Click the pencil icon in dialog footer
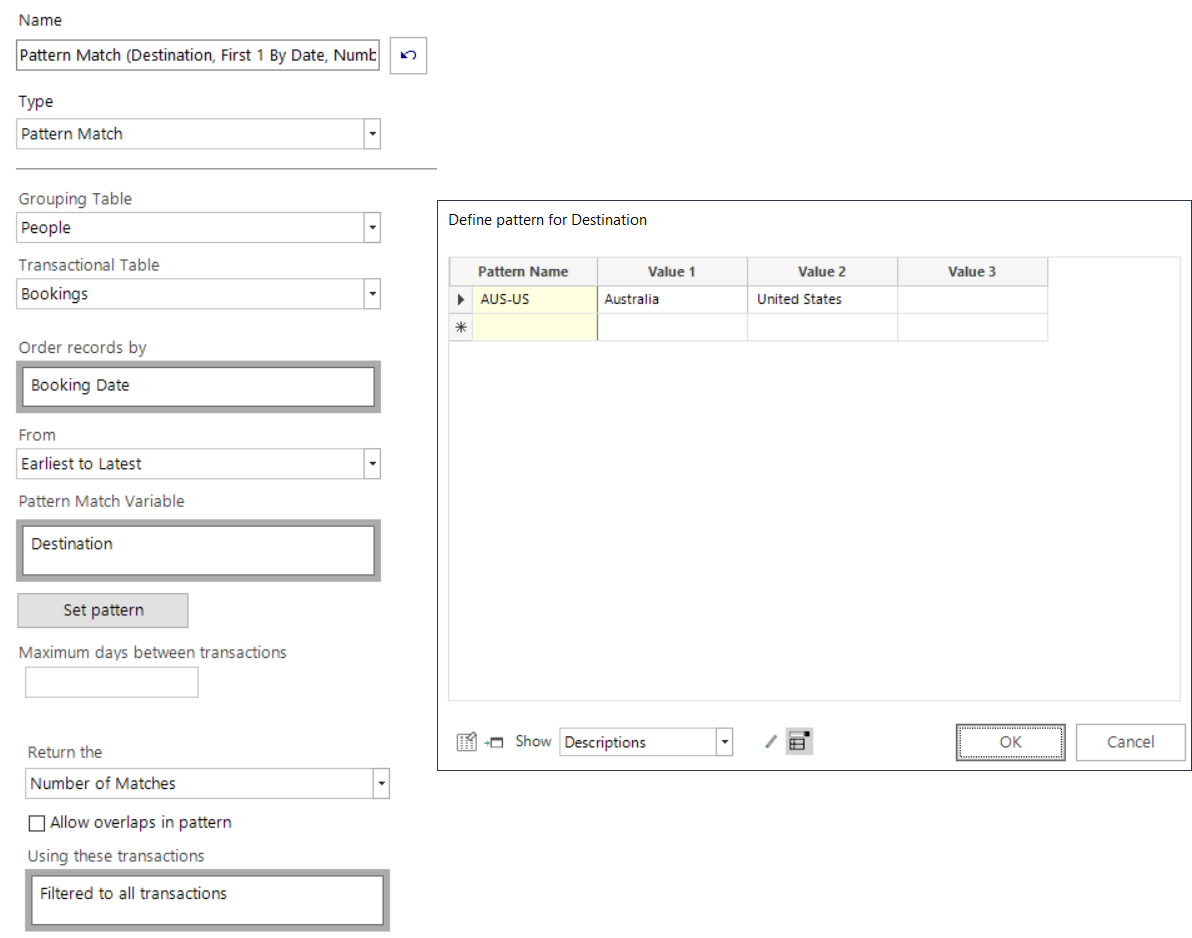 pyautogui.click(x=771, y=742)
